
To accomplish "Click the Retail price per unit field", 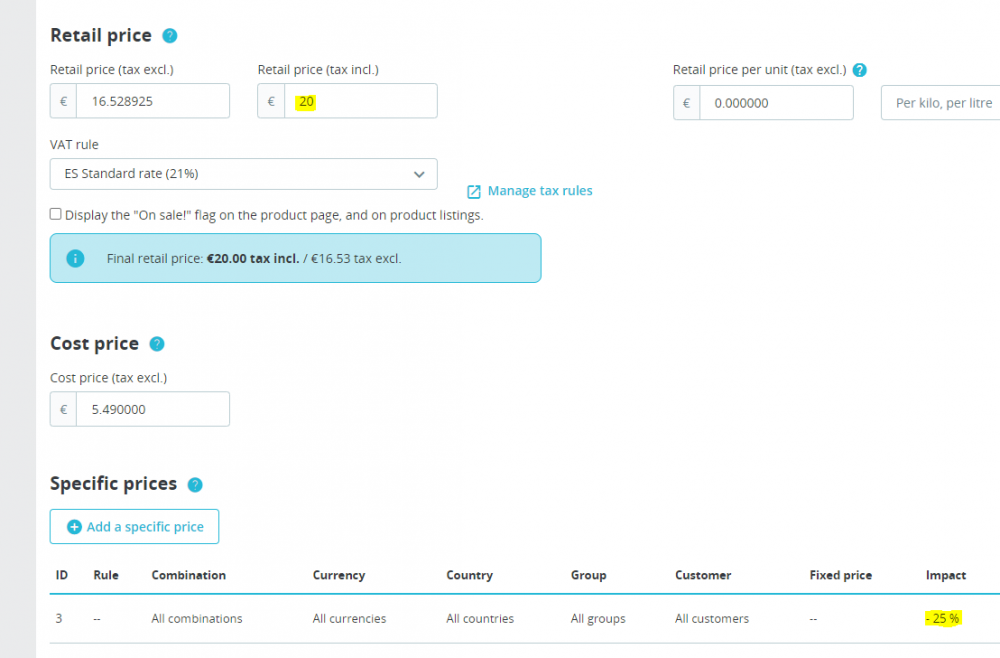I will click(x=776, y=103).
